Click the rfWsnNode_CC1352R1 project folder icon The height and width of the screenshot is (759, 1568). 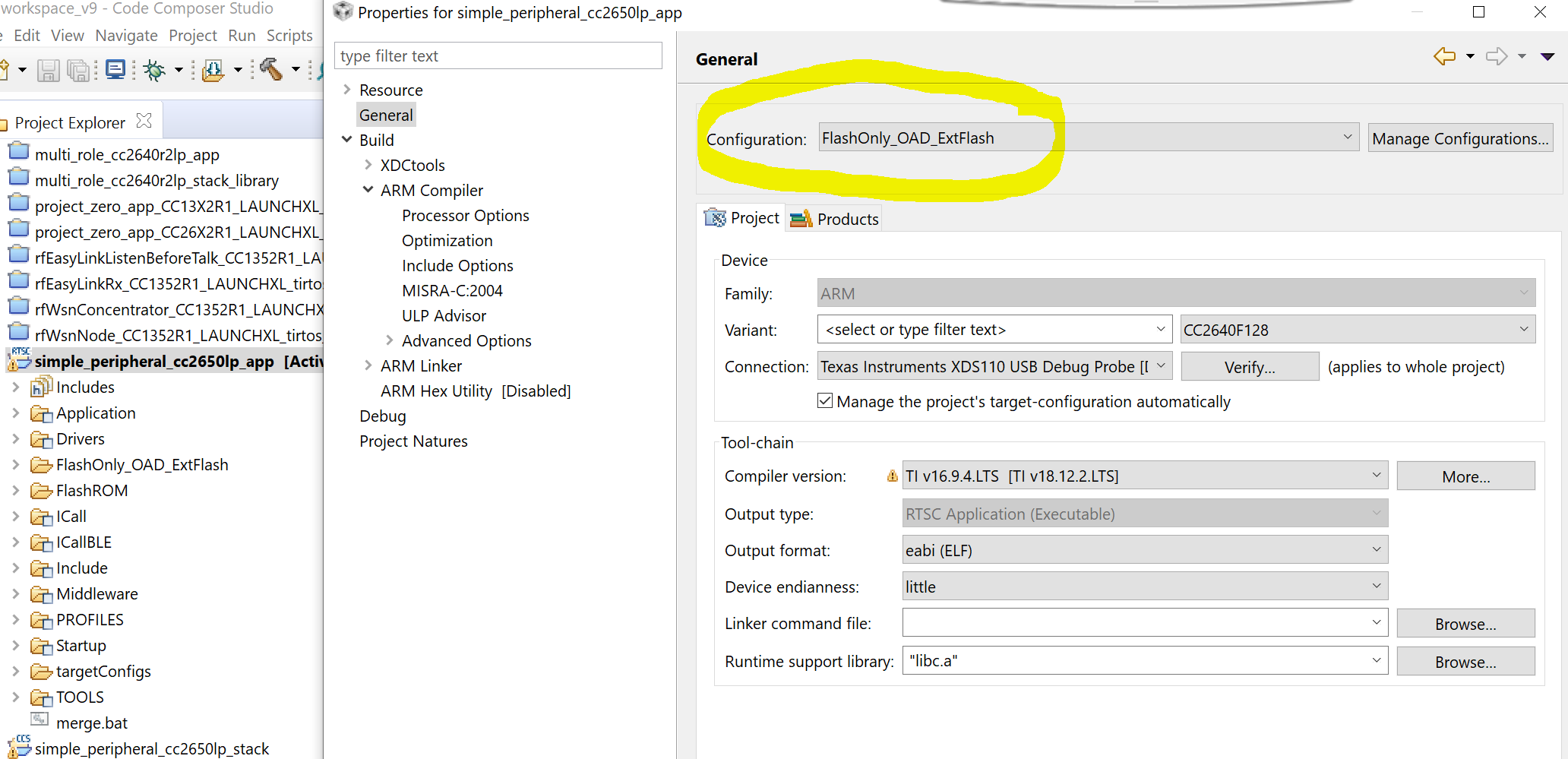[19, 332]
